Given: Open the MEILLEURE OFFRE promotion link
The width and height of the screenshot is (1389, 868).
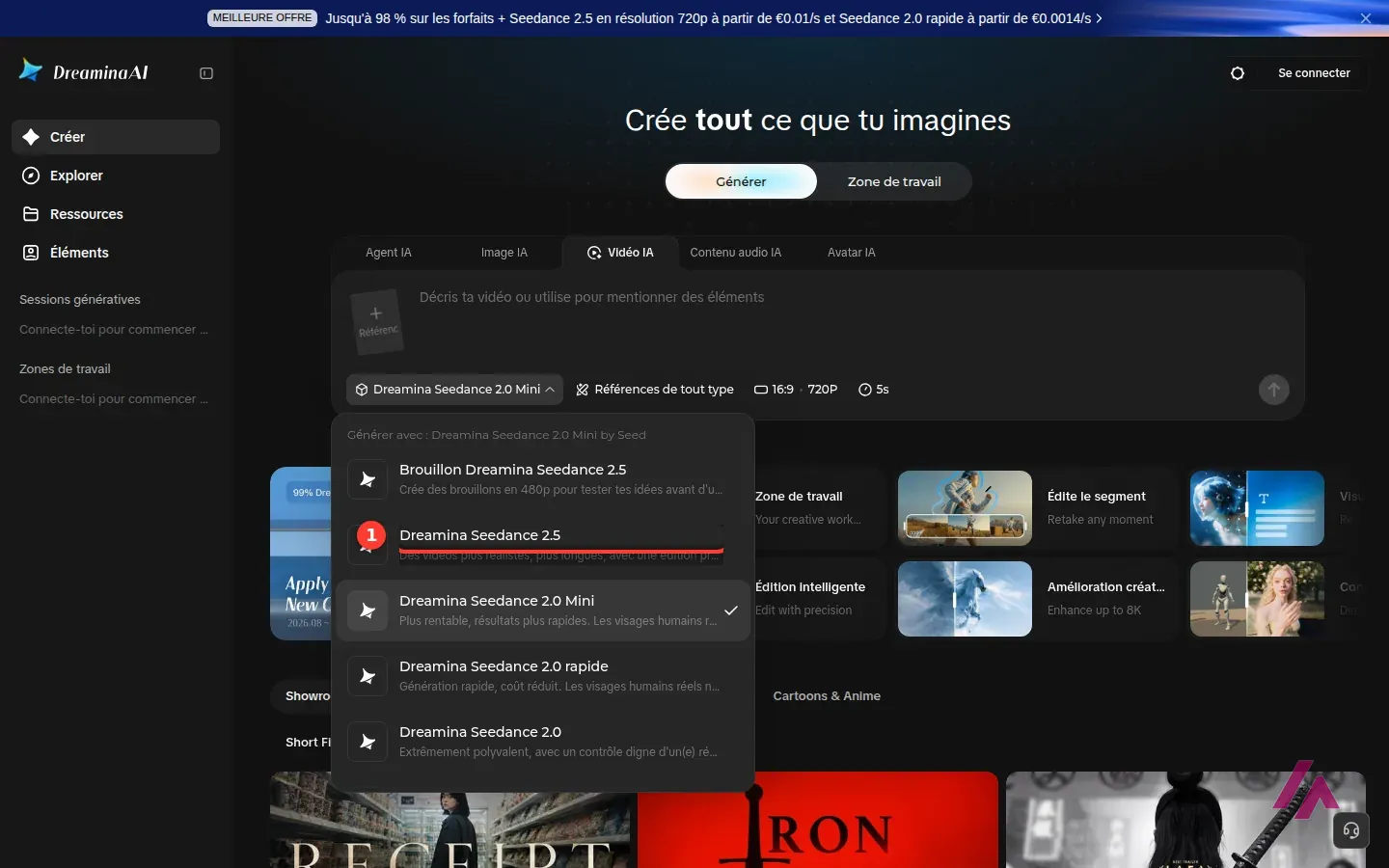Looking at the screenshot, I should coord(655,18).
